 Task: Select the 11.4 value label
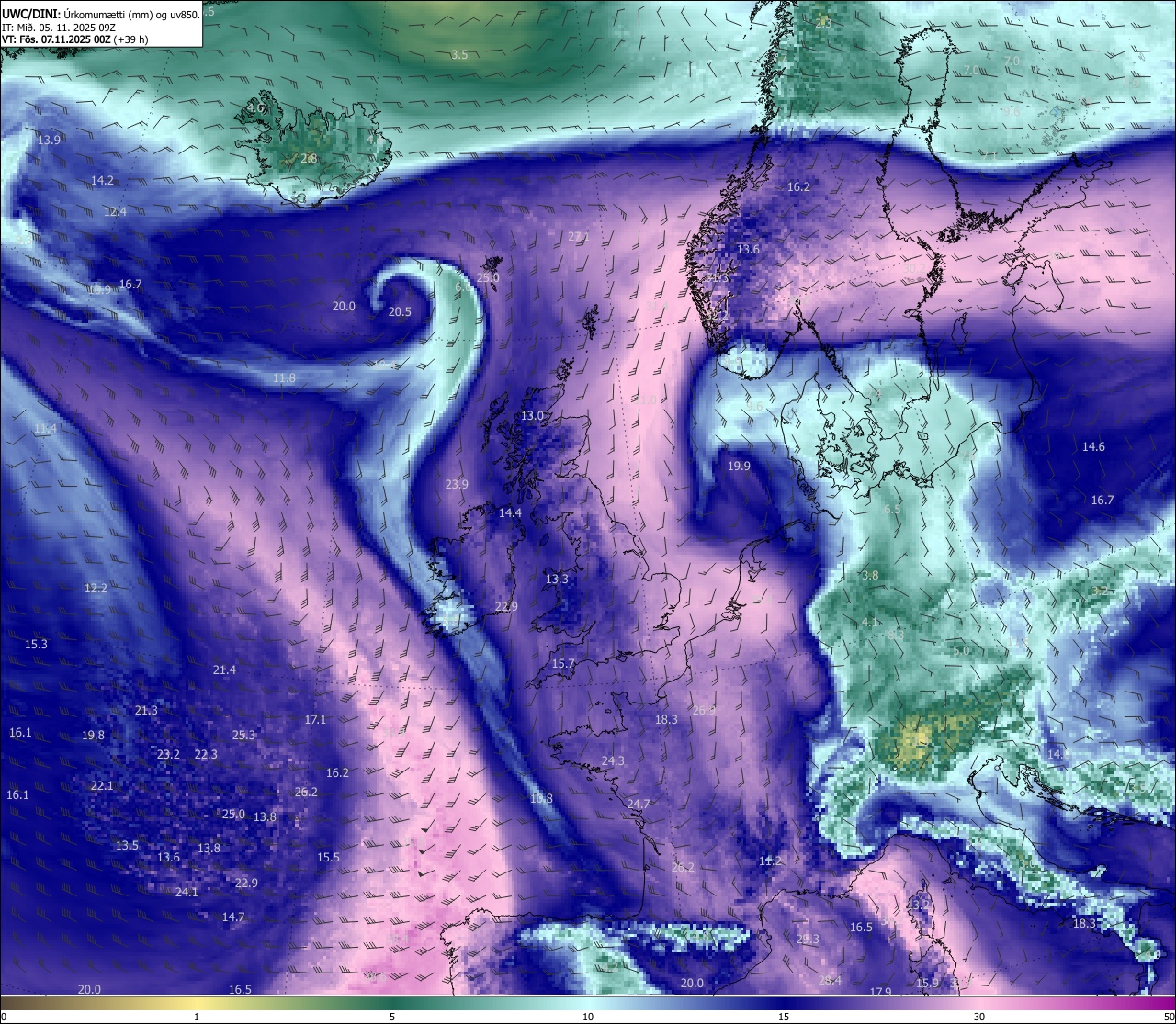click(x=45, y=429)
